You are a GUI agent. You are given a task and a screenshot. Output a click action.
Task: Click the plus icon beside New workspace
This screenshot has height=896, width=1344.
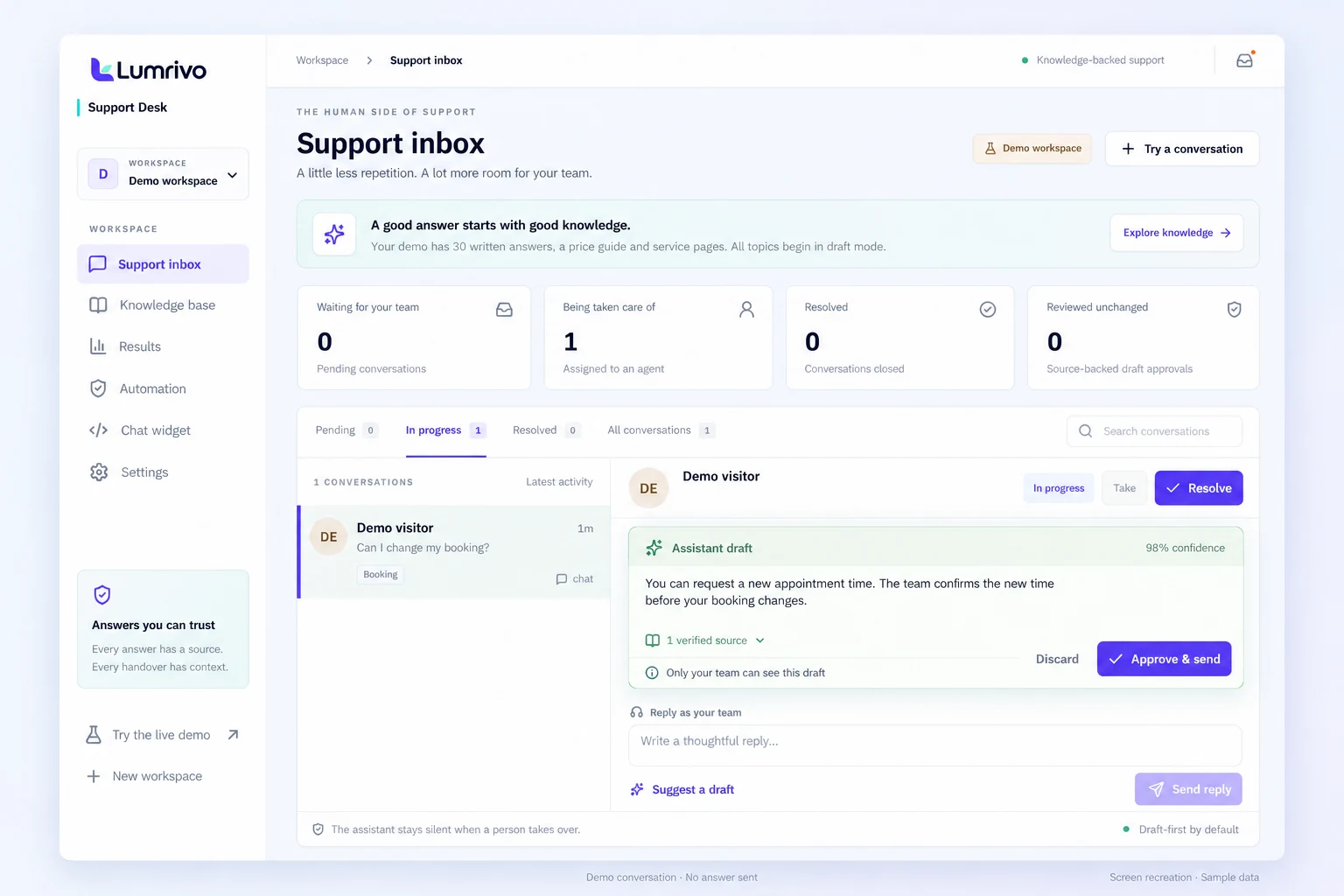[x=94, y=776]
